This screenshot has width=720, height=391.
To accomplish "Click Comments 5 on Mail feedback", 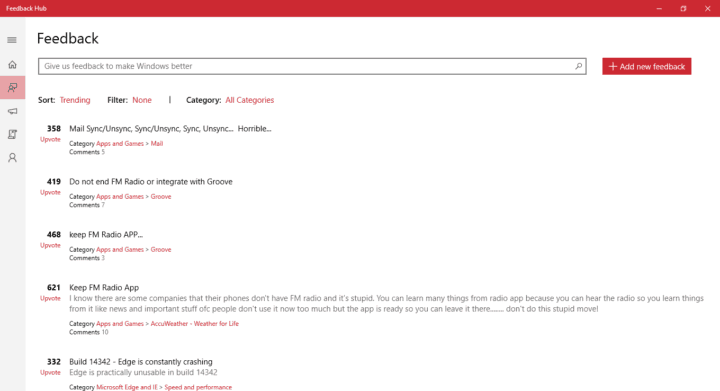I will point(87,152).
